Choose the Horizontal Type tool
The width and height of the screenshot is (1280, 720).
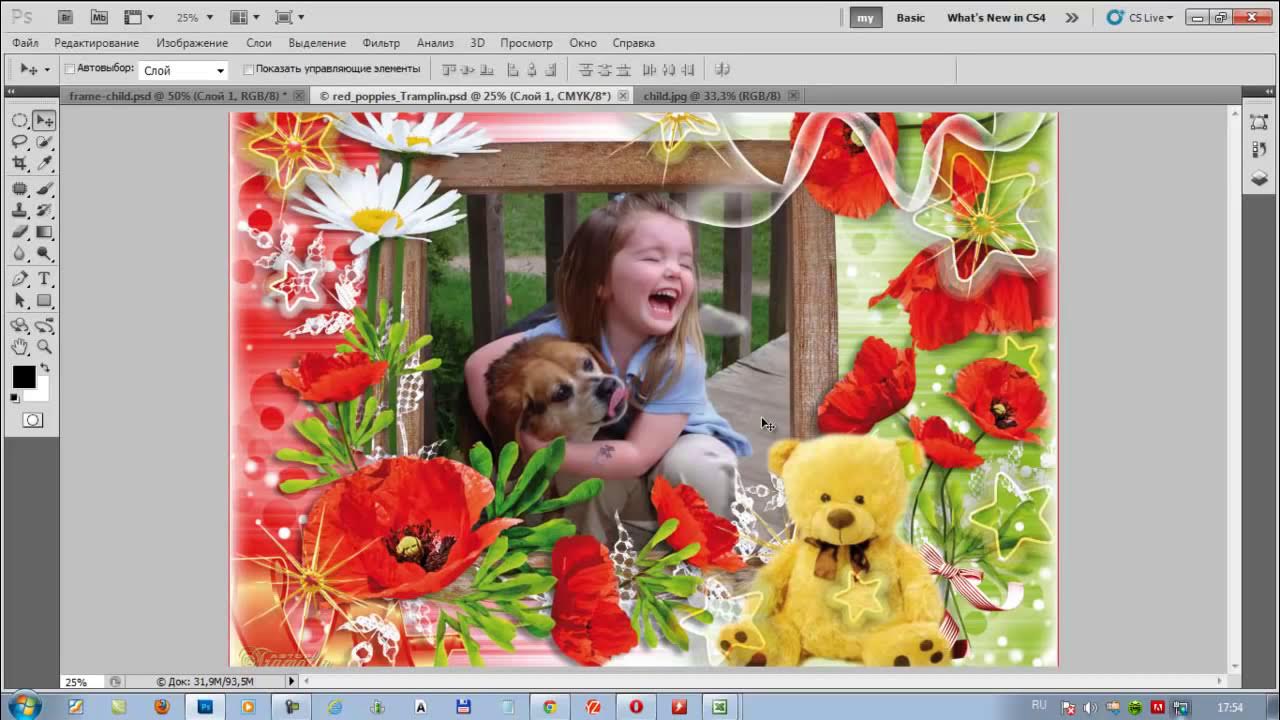pos(44,279)
